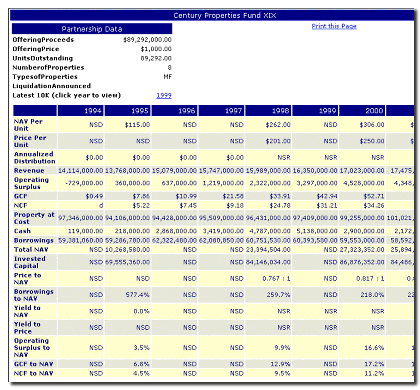Click the 0.817 : 1 Price to NAV cell
The height and width of the screenshot is (390, 420).
click(x=370, y=278)
